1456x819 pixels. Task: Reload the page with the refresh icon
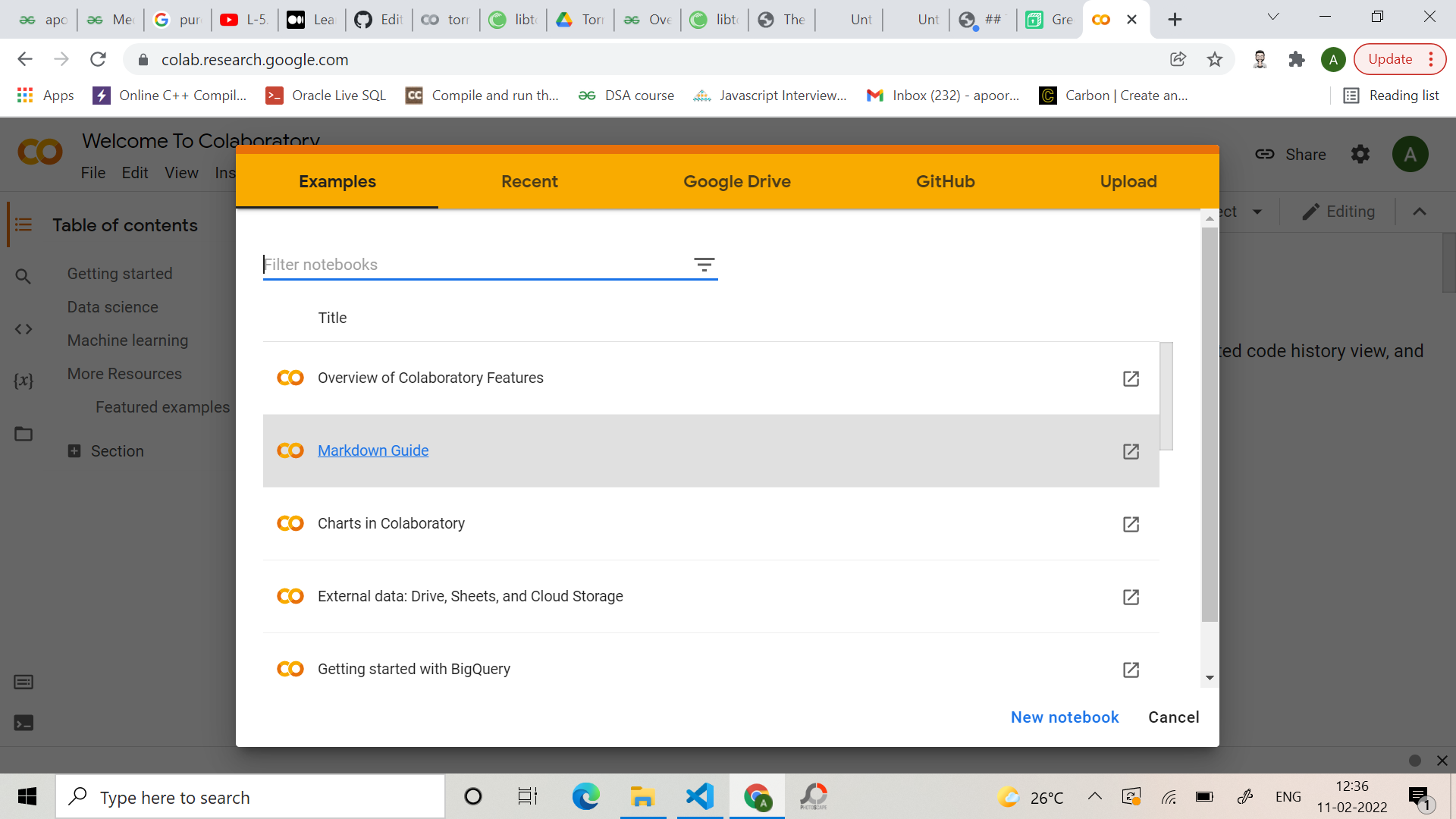pyautogui.click(x=98, y=59)
